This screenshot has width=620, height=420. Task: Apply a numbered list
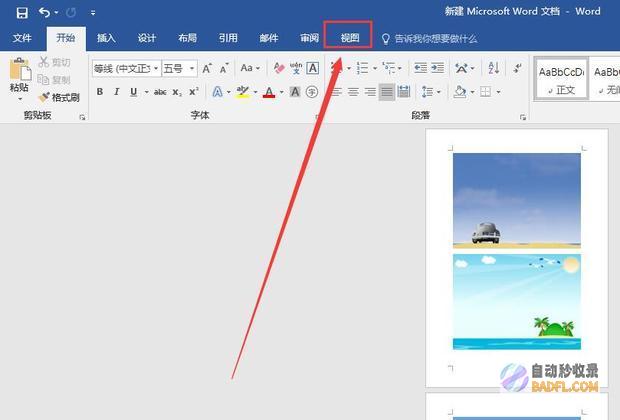pyautogui.click(x=362, y=68)
